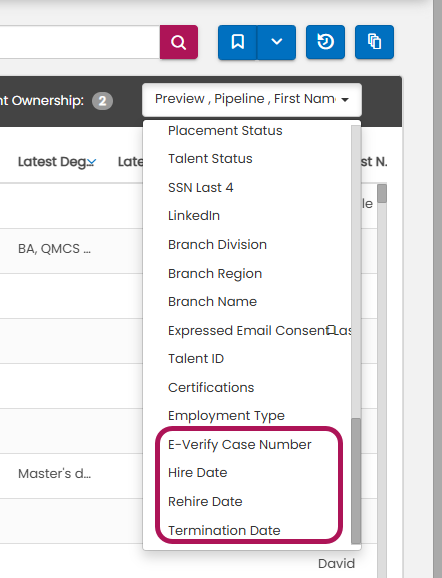Choose Employment Type option
This screenshot has height=578, width=442.
tap(226, 416)
